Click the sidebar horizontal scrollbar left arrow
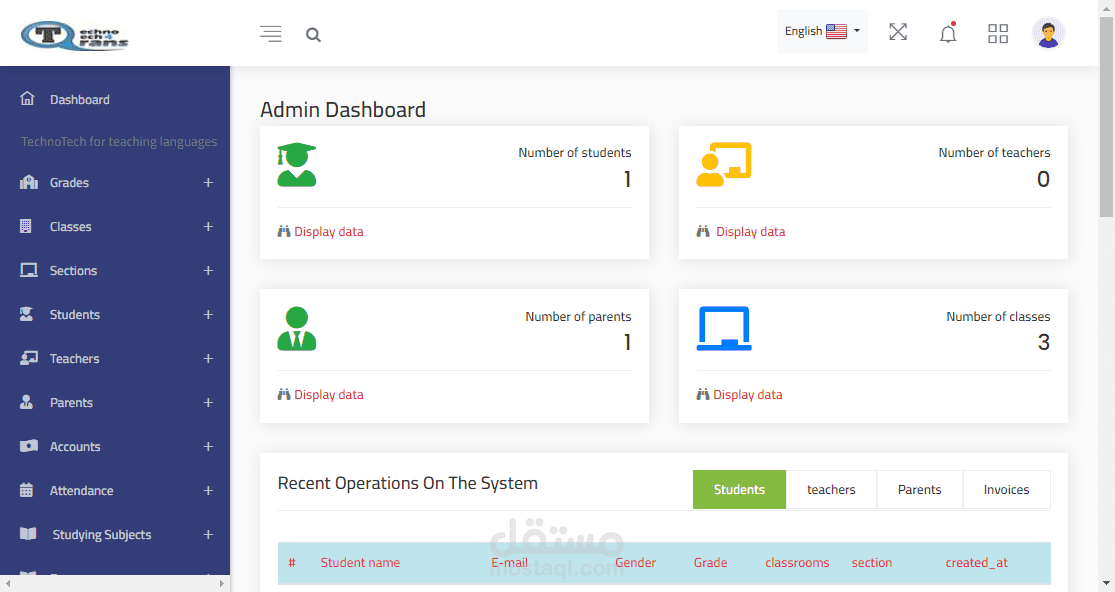This screenshot has width=1115, height=592. (8, 583)
